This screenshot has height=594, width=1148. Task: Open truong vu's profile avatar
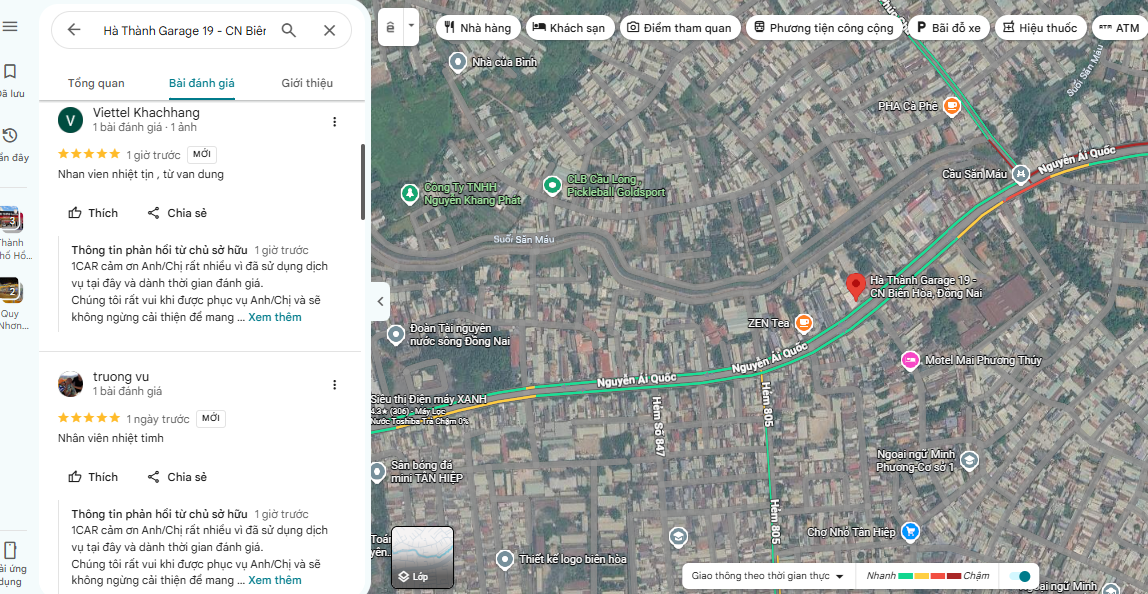tap(70, 384)
